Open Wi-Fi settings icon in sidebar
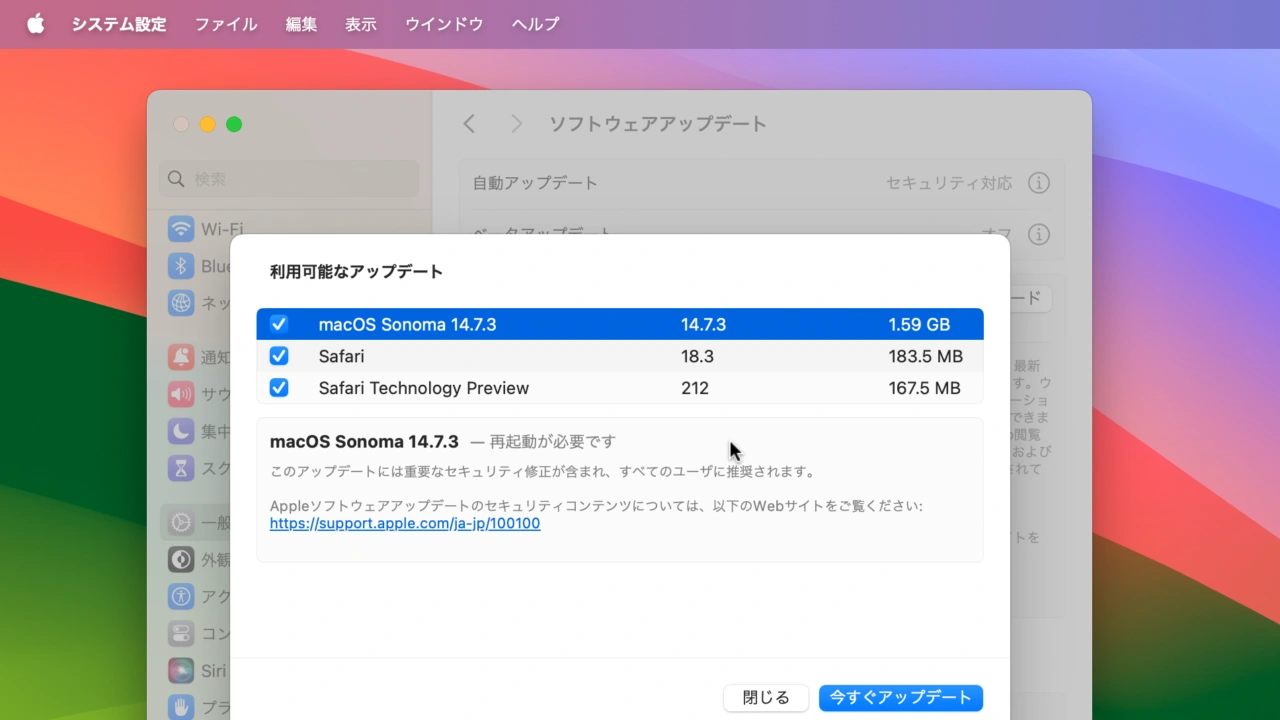The height and width of the screenshot is (720, 1280). (181, 229)
